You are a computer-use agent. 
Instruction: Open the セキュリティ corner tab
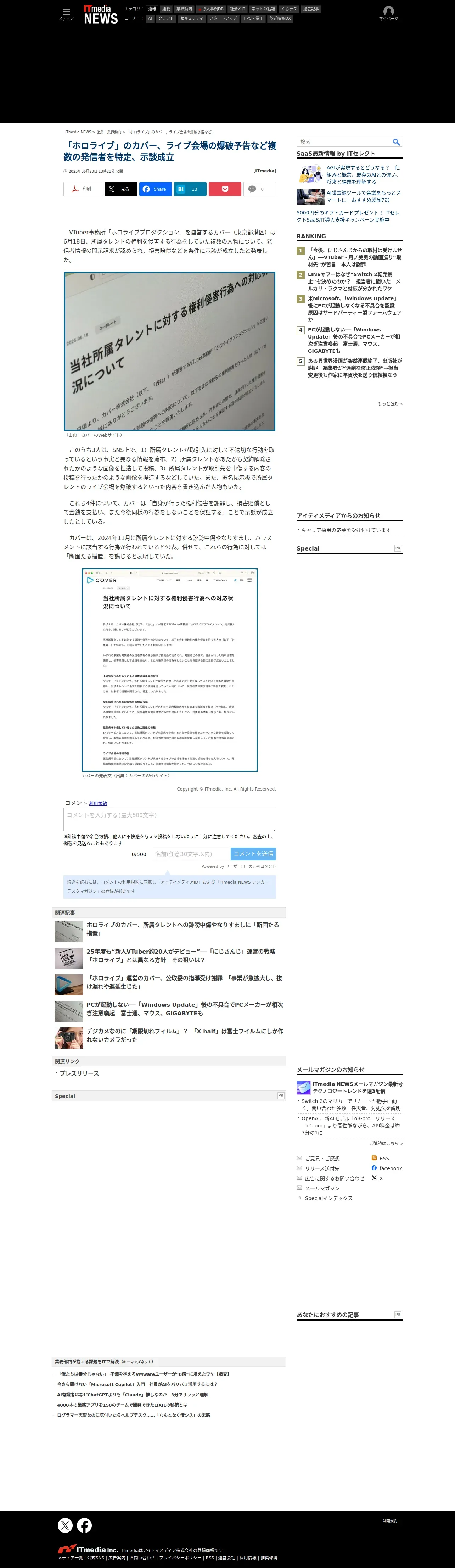[192, 18]
